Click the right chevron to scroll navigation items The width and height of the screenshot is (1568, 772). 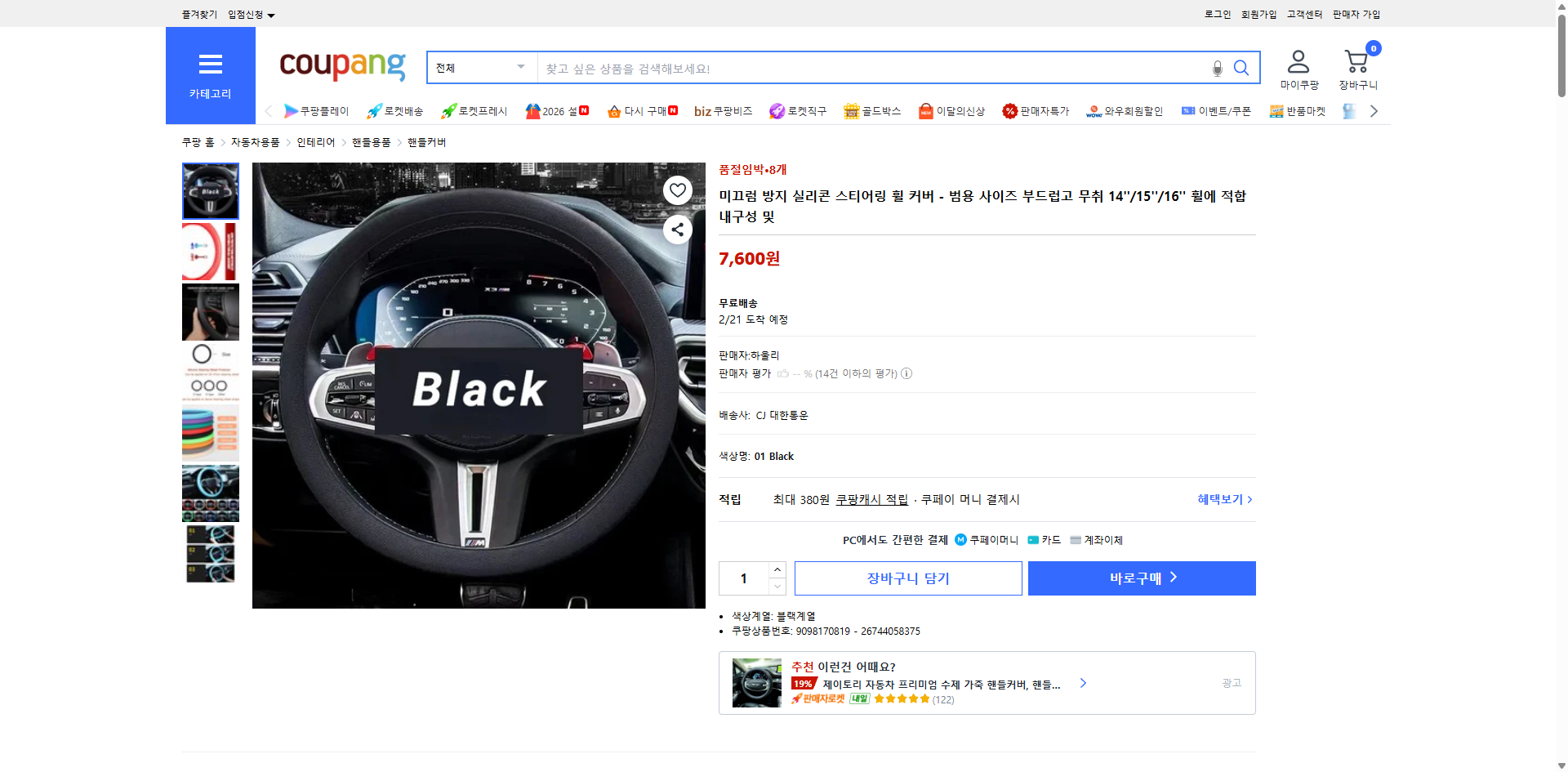click(x=1374, y=110)
